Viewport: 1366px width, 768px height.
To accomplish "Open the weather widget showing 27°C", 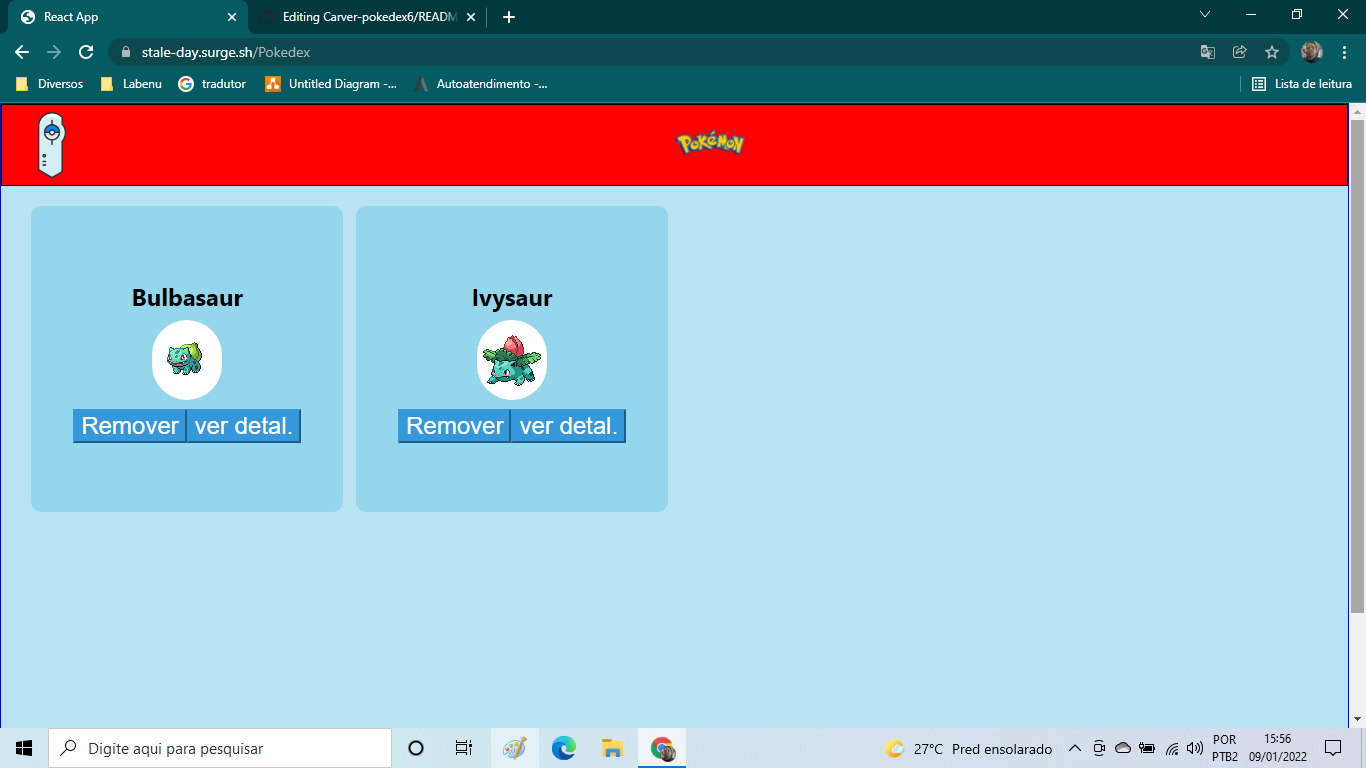I will pyautogui.click(x=969, y=749).
